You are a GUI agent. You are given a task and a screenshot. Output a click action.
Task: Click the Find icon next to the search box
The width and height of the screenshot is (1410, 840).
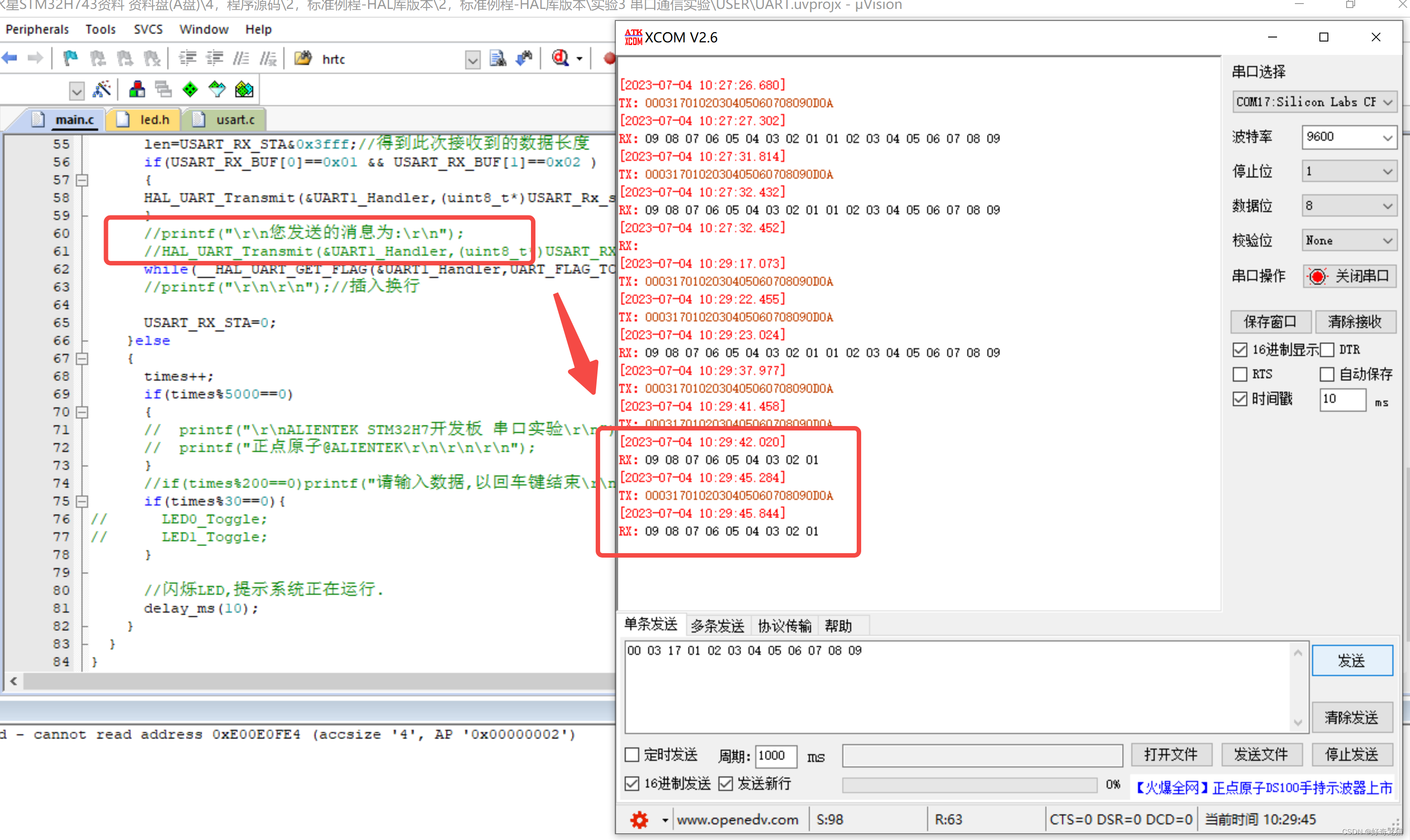(498, 58)
